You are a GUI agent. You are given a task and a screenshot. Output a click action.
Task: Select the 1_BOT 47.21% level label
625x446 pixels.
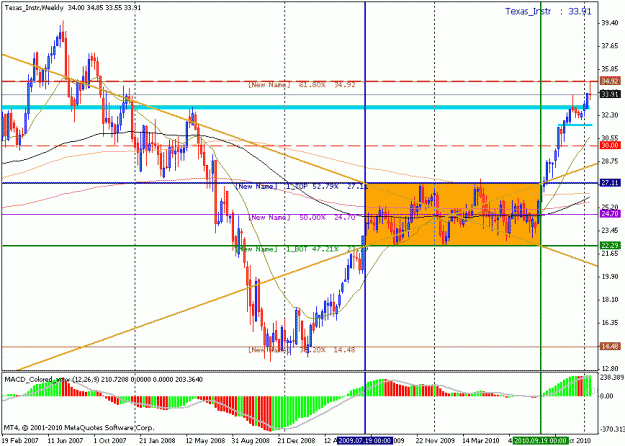click(x=301, y=249)
